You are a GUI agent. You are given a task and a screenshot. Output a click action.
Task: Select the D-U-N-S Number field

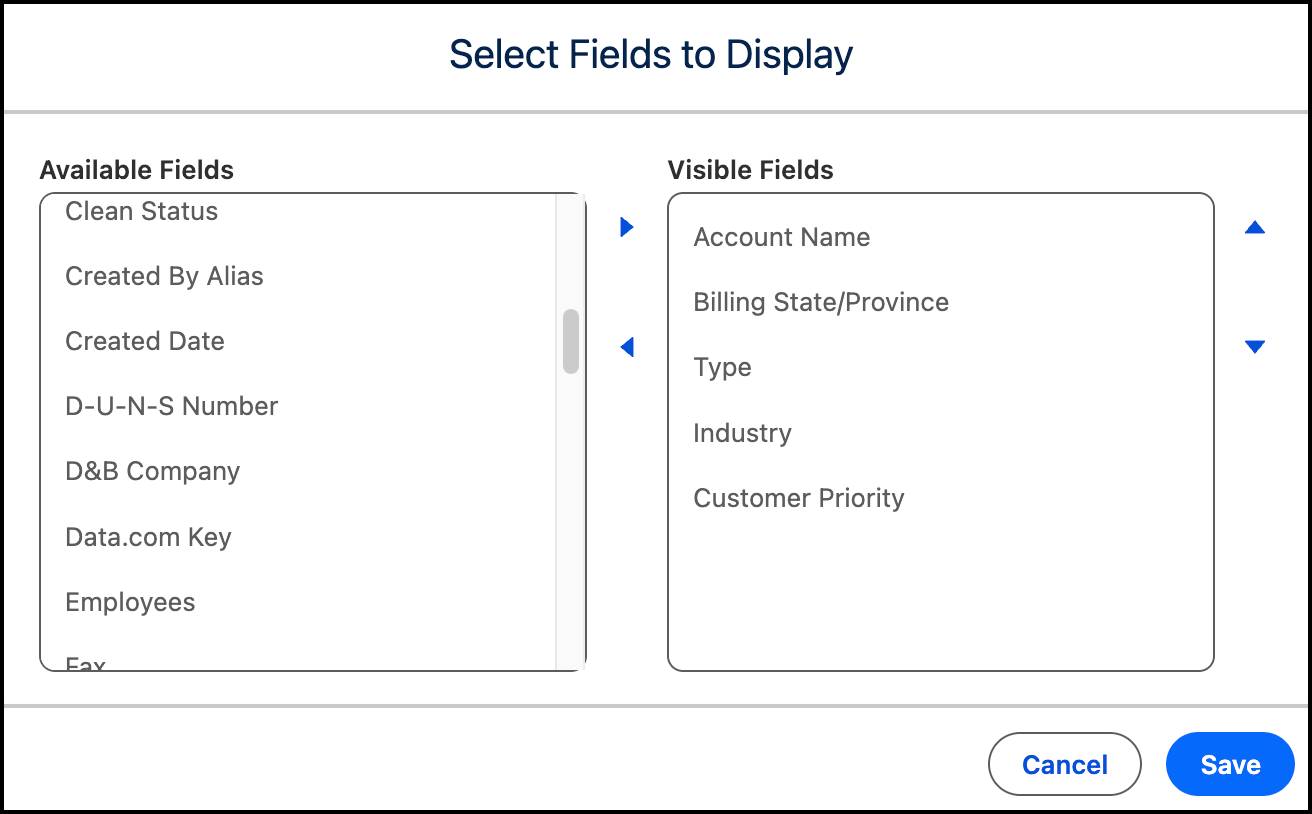(x=171, y=406)
